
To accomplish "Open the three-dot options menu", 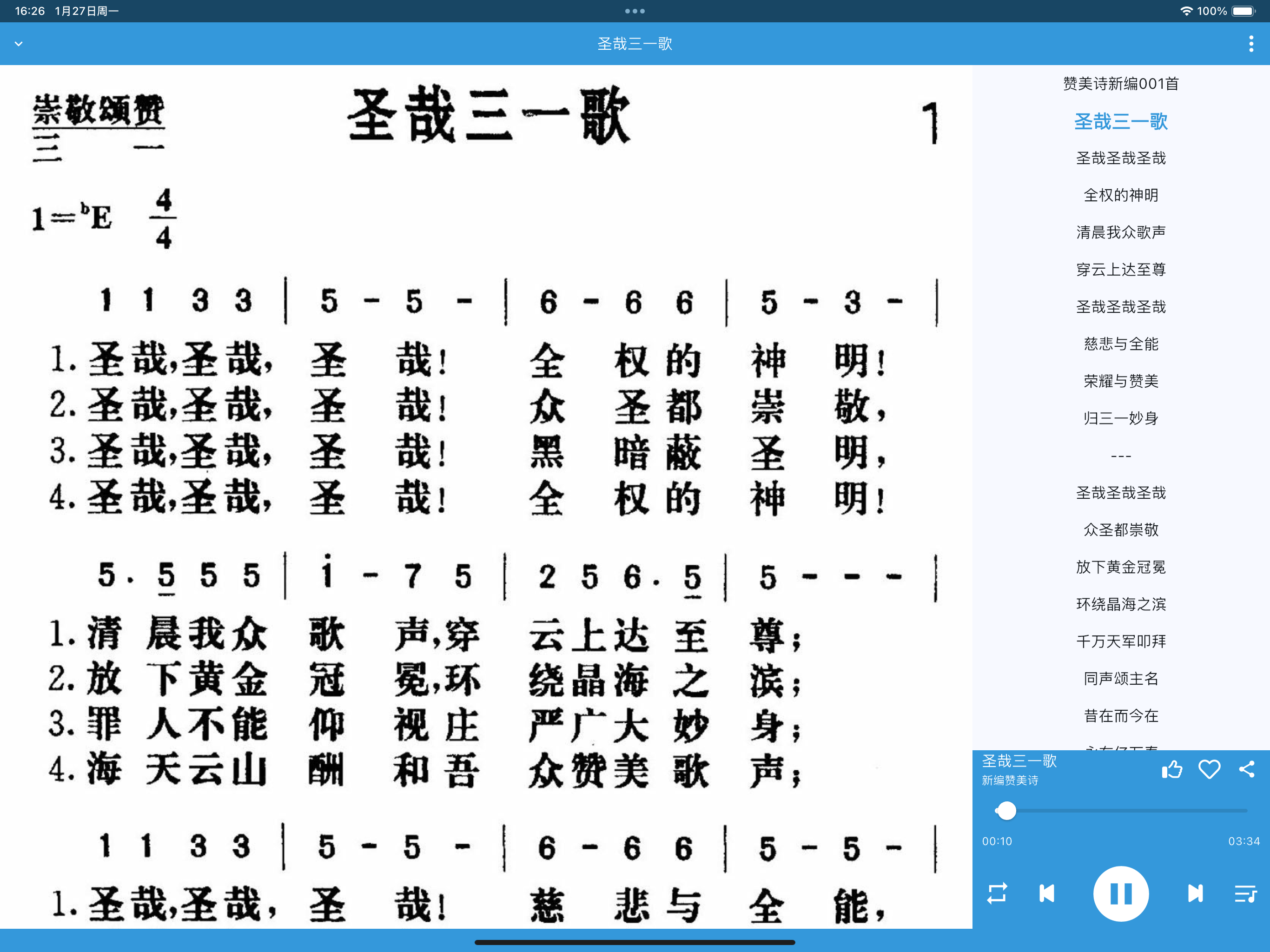I will pyautogui.click(x=1251, y=44).
